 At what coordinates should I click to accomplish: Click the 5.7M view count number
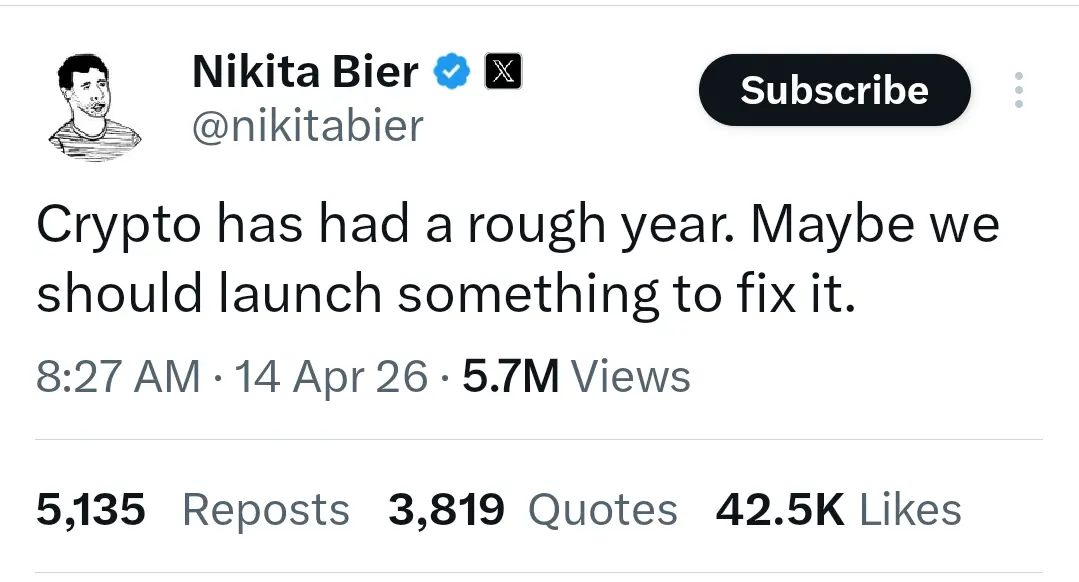pos(511,377)
